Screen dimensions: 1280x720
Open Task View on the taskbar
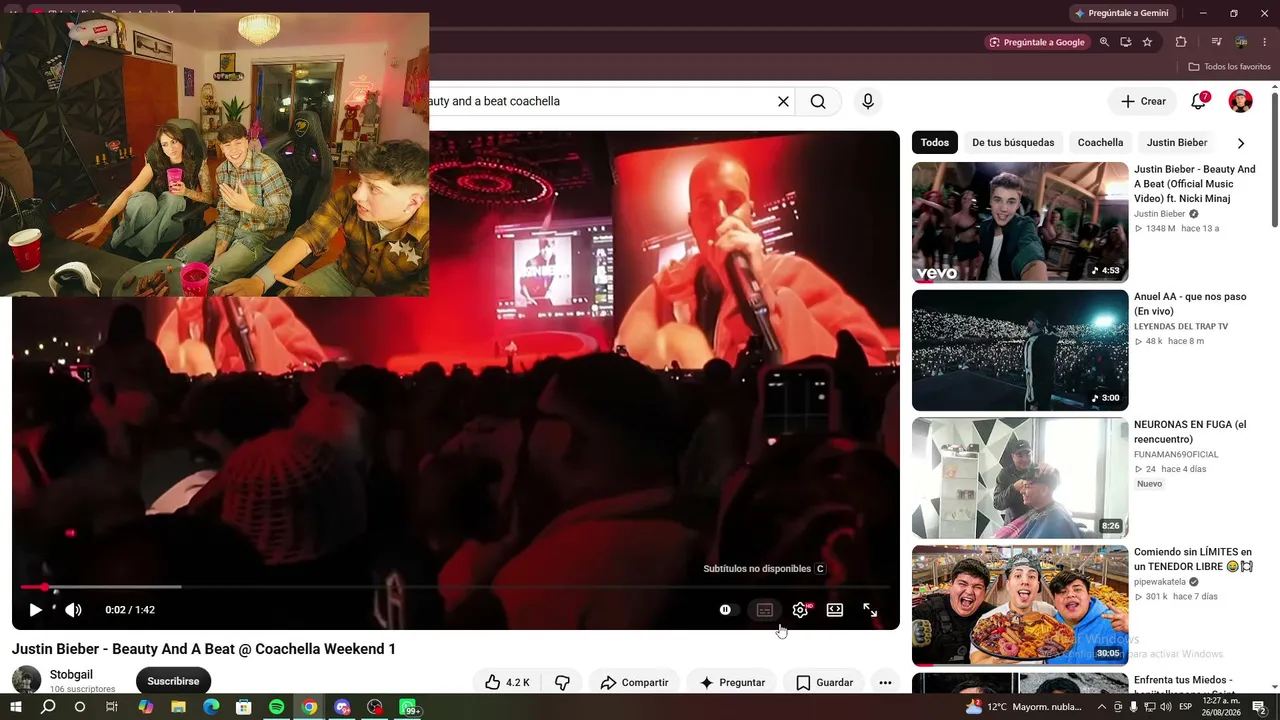(112, 707)
